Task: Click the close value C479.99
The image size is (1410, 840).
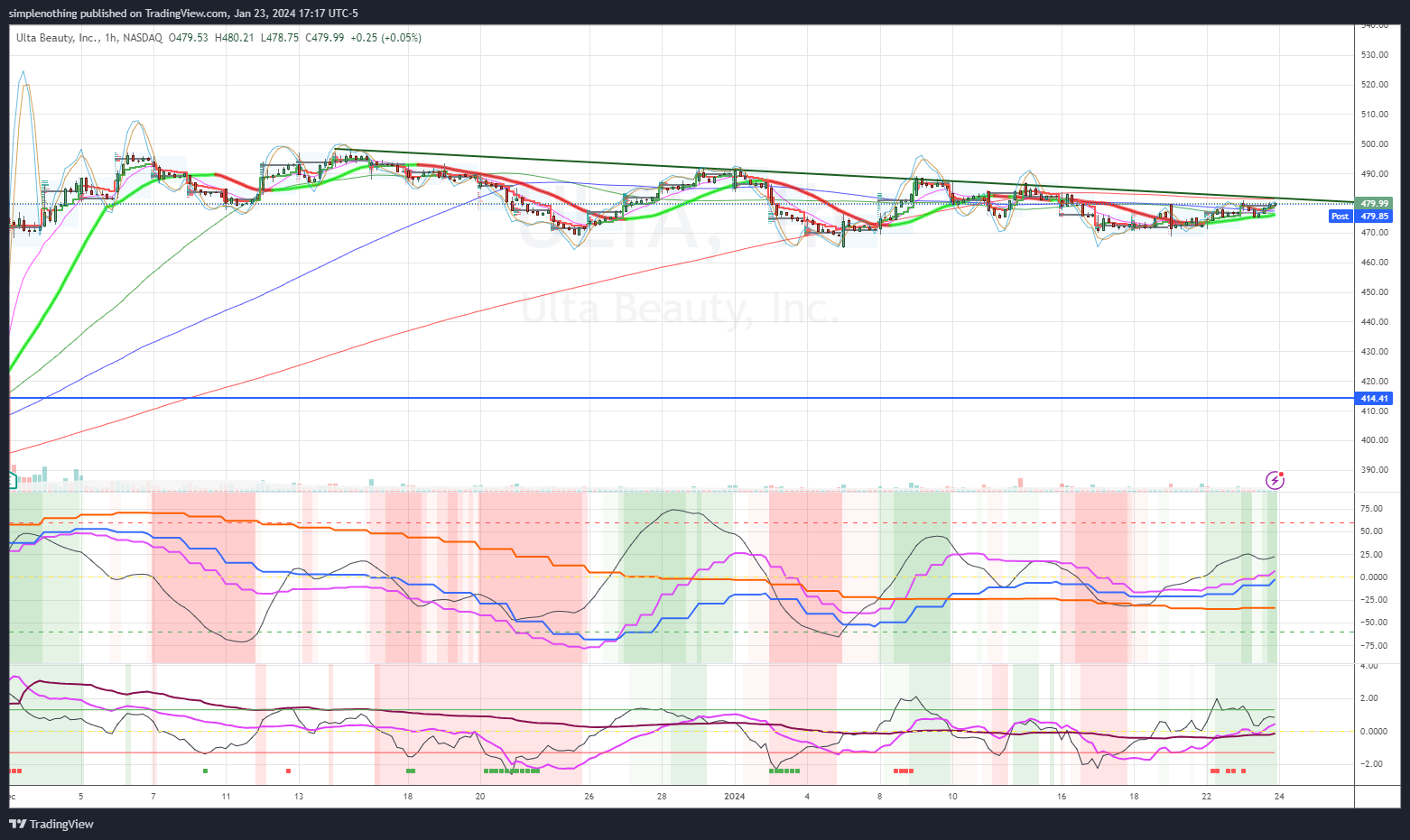Action: pyautogui.click(x=324, y=38)
